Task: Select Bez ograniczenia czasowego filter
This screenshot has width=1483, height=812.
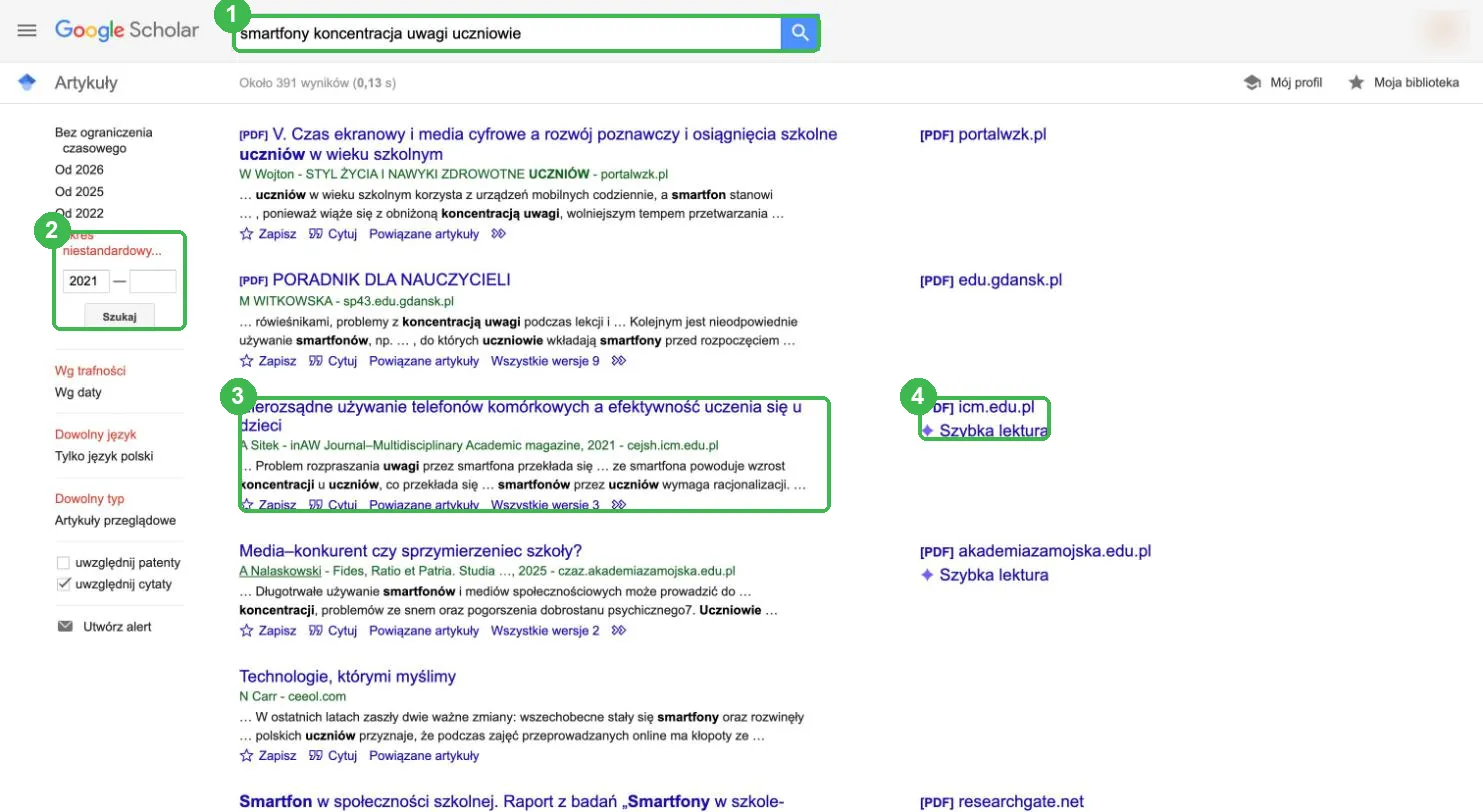Action: pos(104,140)
